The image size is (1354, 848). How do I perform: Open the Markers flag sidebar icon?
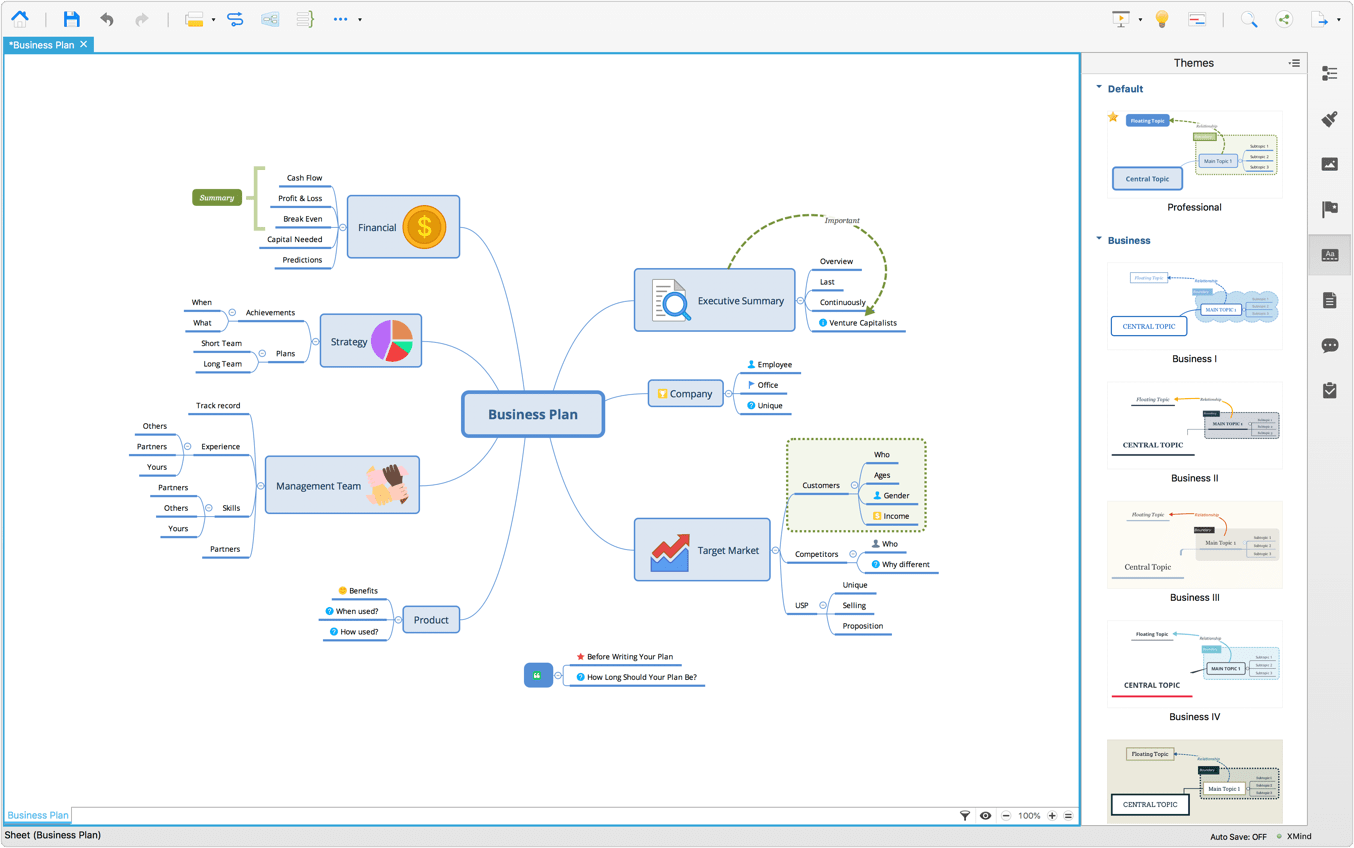point(1329,209)
